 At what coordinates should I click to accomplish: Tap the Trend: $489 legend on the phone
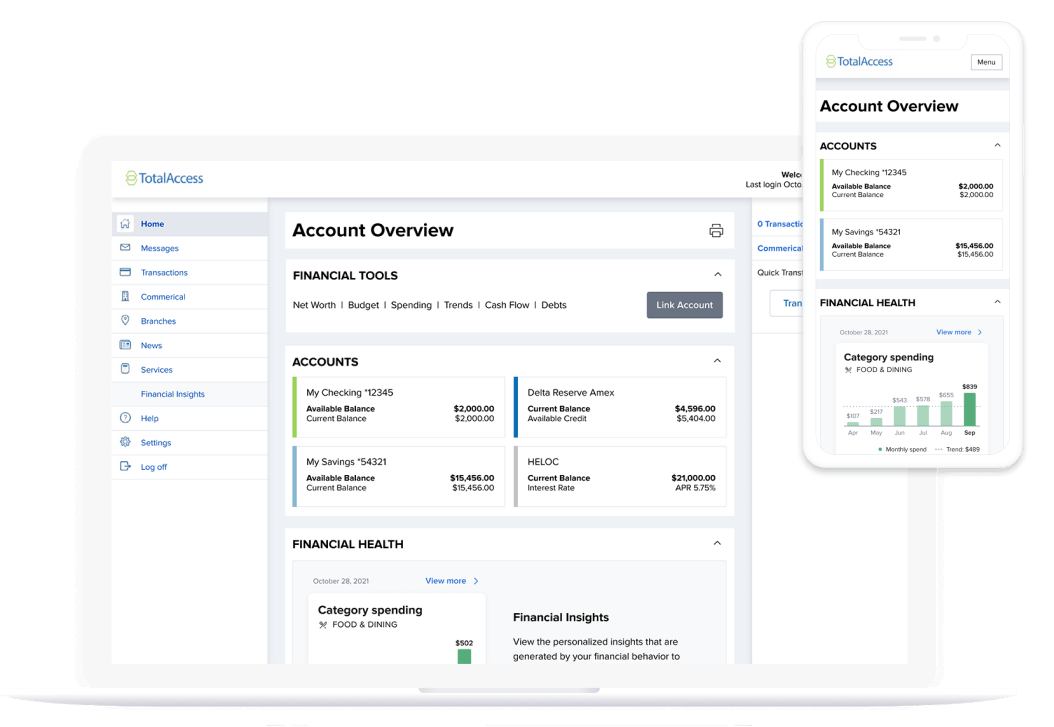[x=957, y=450]
